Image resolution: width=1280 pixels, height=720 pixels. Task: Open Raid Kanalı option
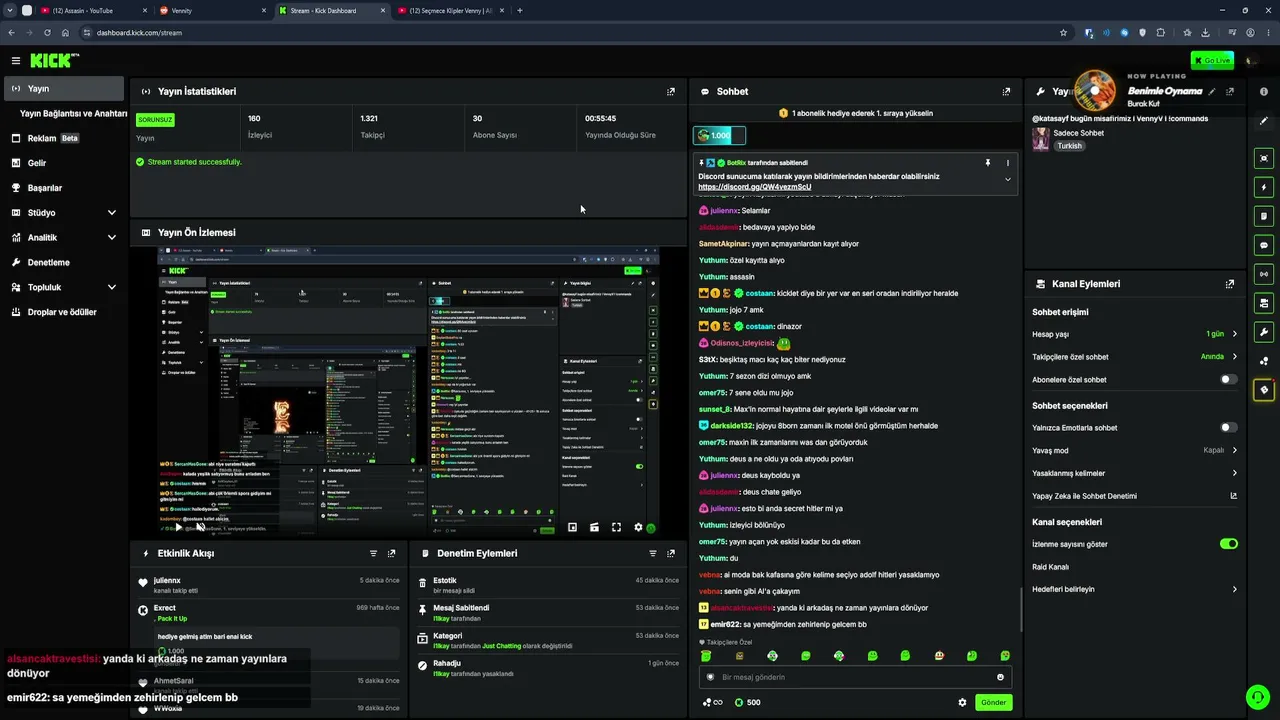coord(1135,567)
